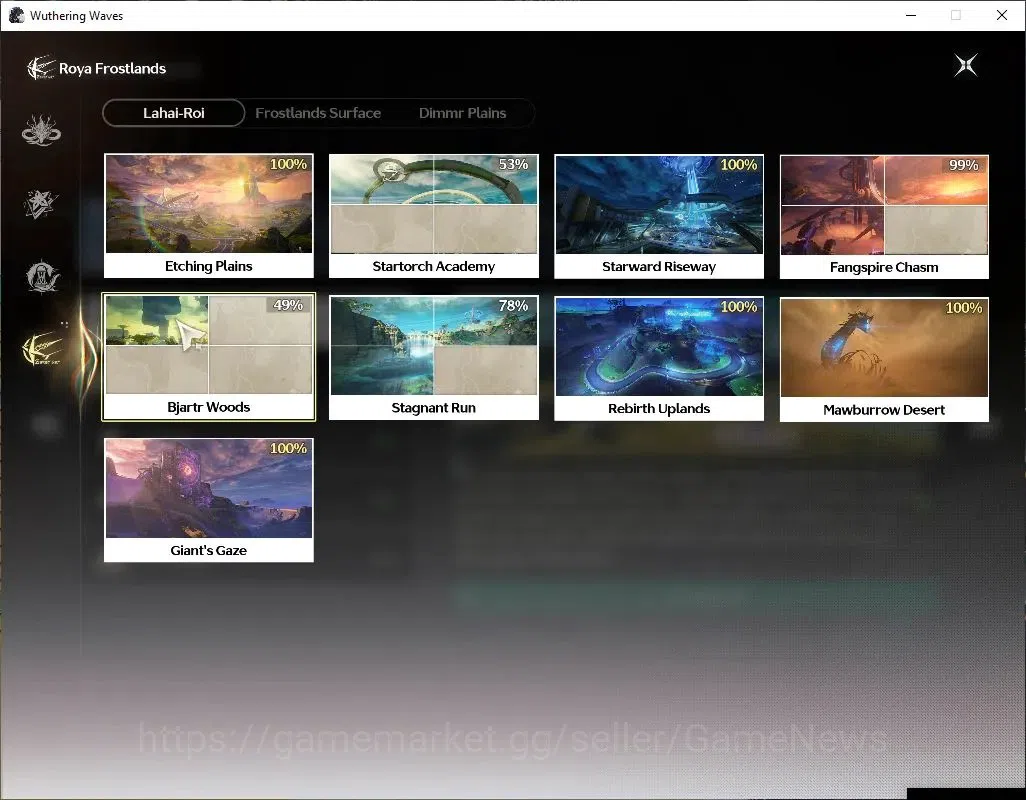Click the Roya Frostlands title text
This screenshot has width=1026, height=800.
pyautogui.click(x=113, y=69)
